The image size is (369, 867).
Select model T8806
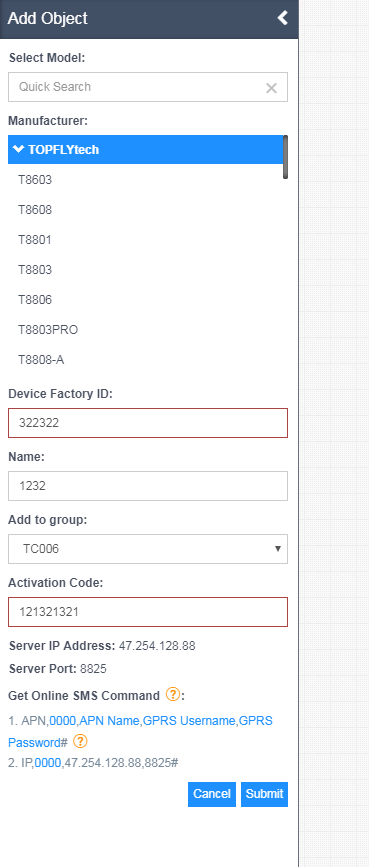(x=146, y=300)
